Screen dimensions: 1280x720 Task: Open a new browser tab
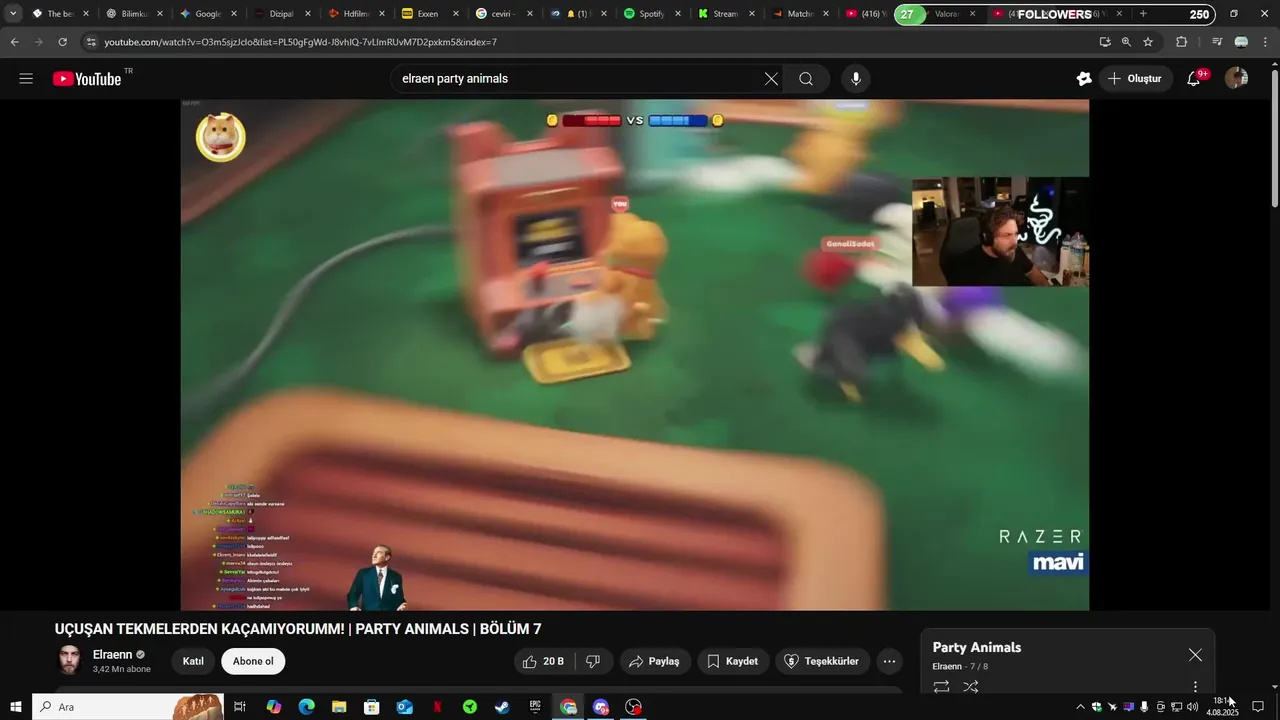(x=1143, y=14)
